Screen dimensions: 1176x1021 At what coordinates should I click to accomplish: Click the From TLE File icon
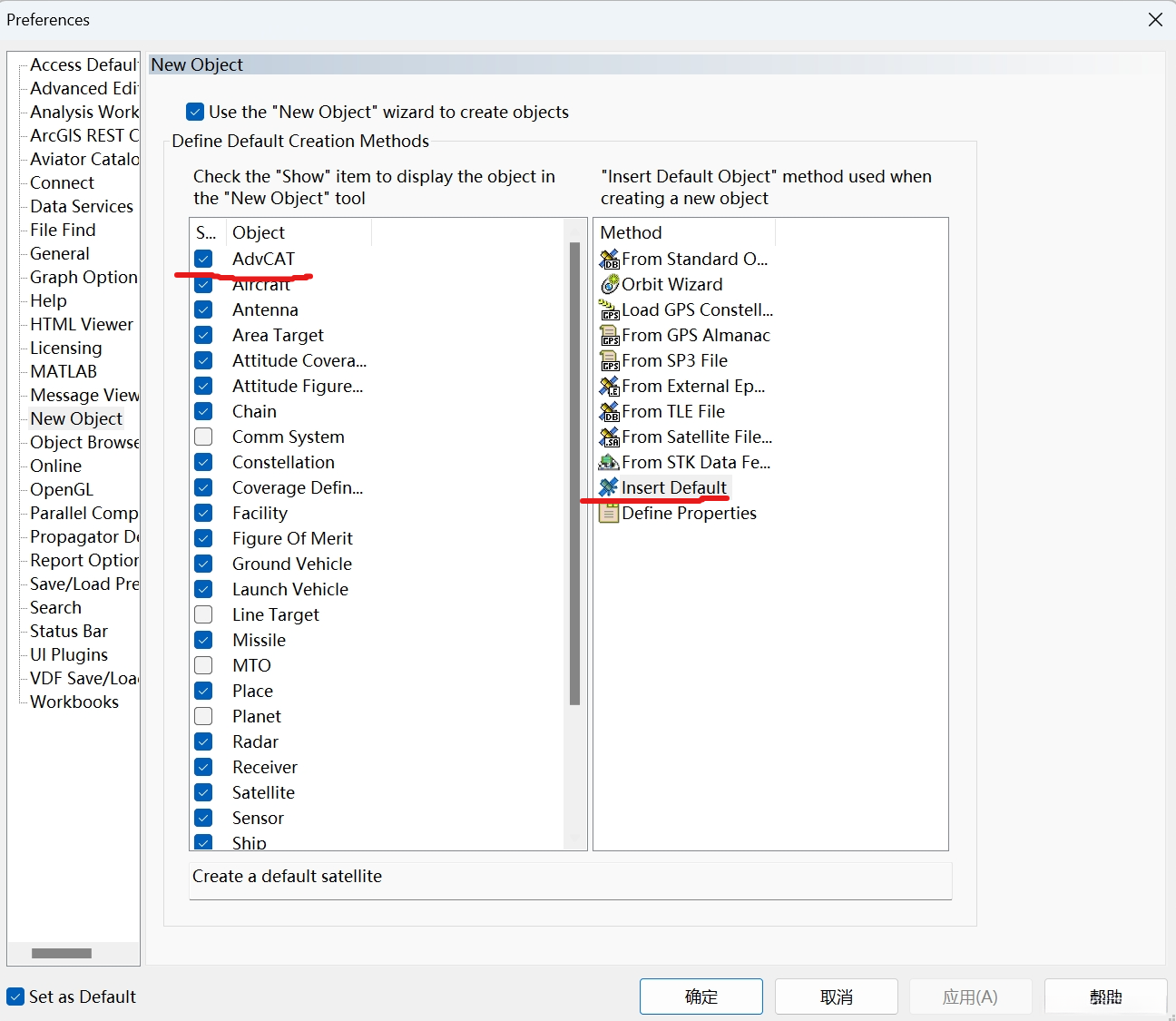tap(609, 412)
